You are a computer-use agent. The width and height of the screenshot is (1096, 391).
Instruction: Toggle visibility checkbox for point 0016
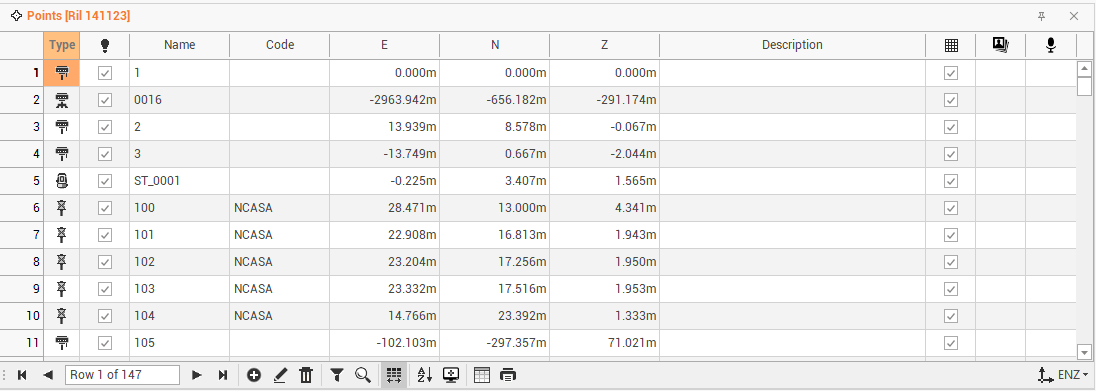105,100
